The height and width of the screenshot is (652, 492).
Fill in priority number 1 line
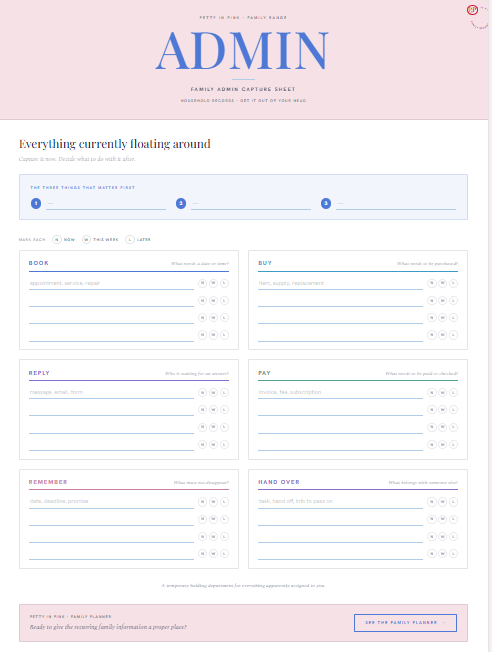pos(106,204)
